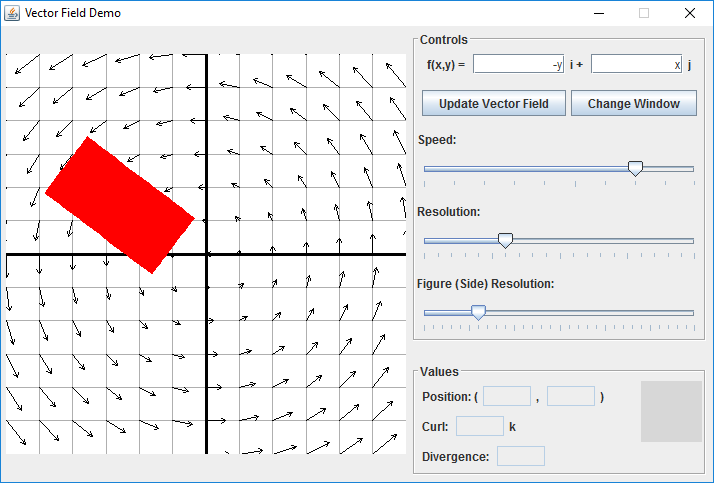Minimize the Vector Field Demo window
This screenshot has height=483, width=714.
[599, 13]
